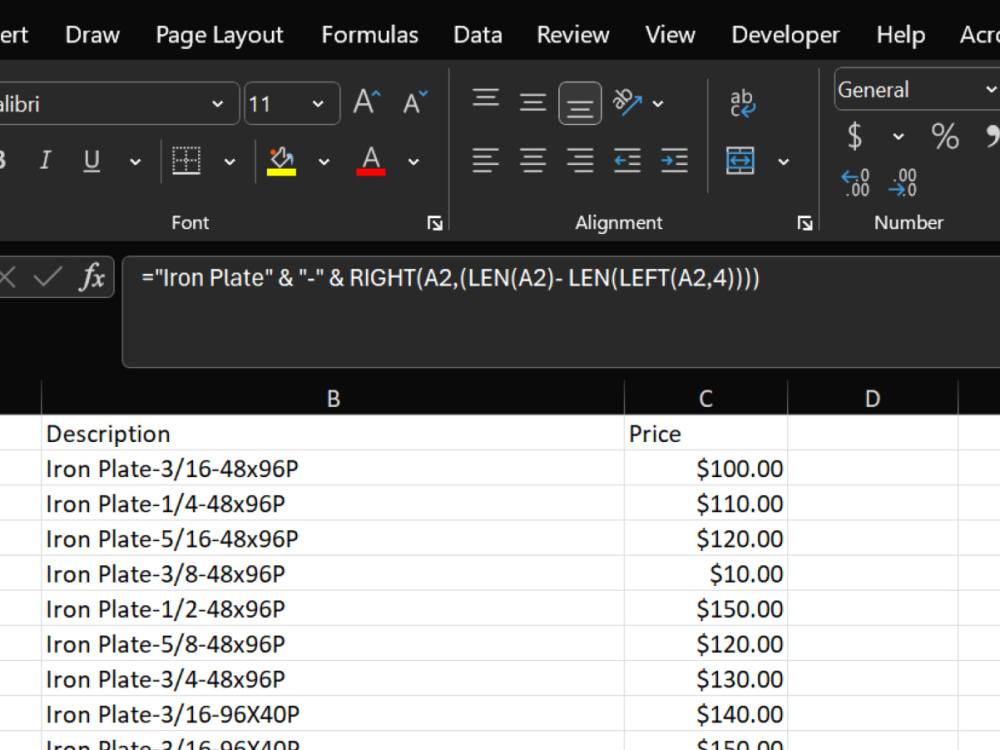1000x750 pixels.
Task: Open the Draw ribbon tab
Action: pos(92,34)
